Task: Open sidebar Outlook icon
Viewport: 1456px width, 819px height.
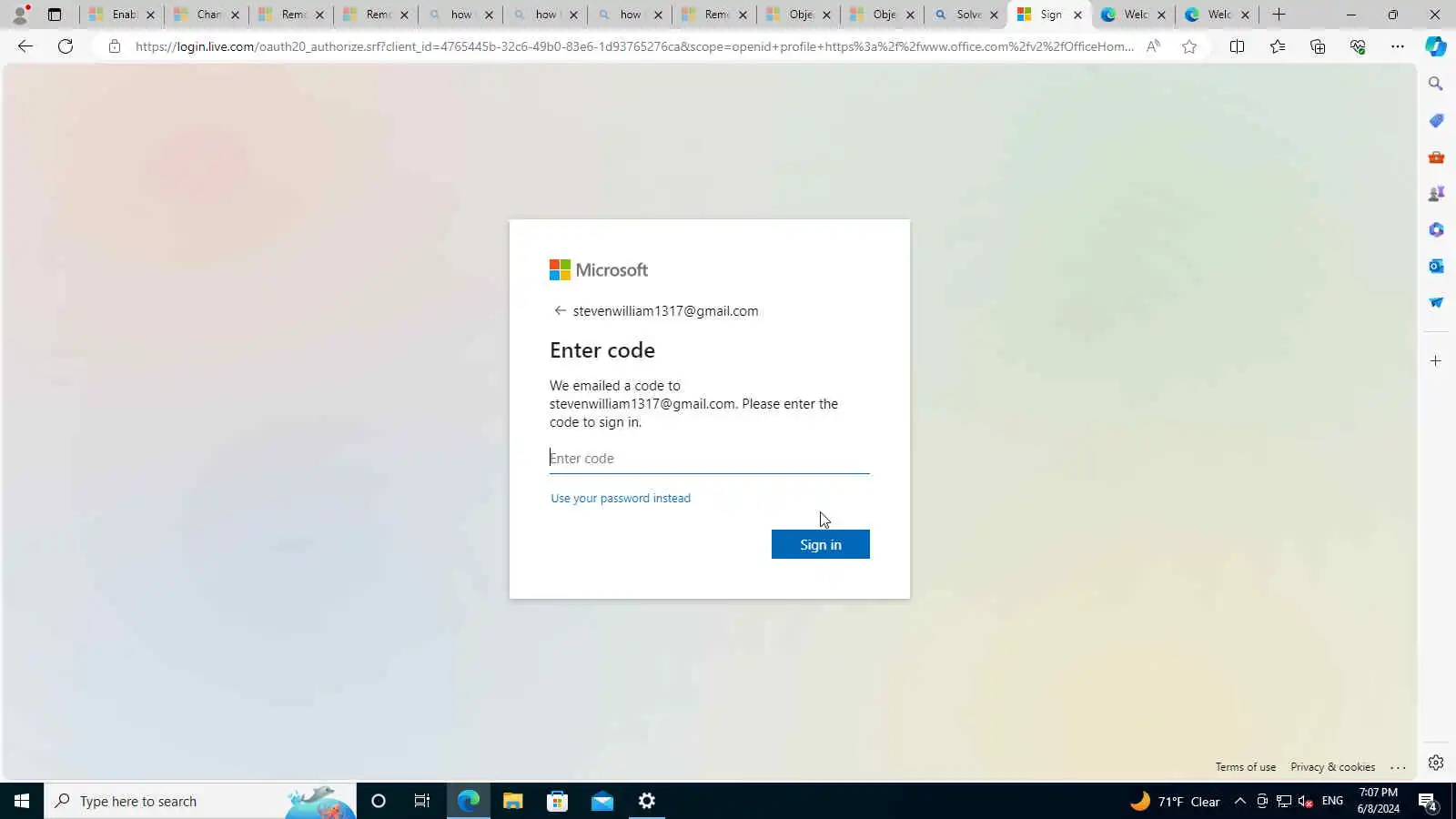Action: tap(1436, 266)
